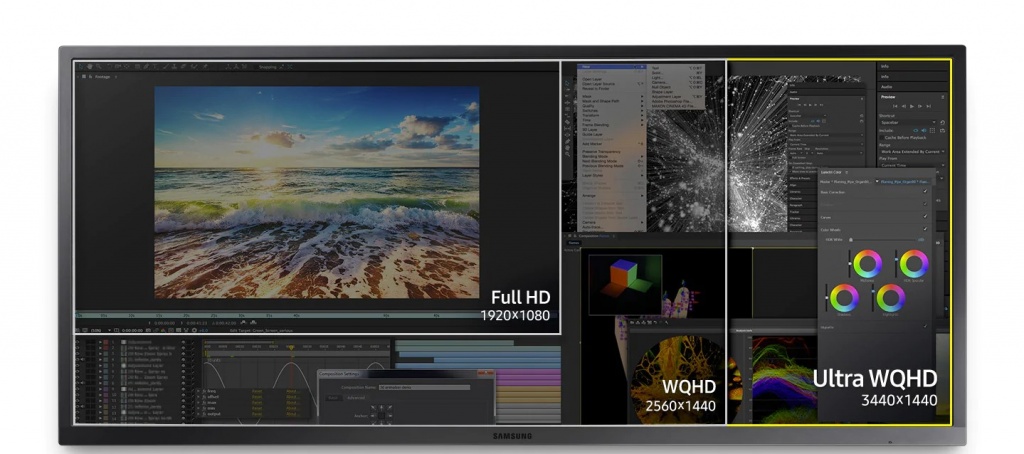Click the ocean footage preview image
Image resolution: width=1024 pixels, height=454 pixels.
point(316,191)
